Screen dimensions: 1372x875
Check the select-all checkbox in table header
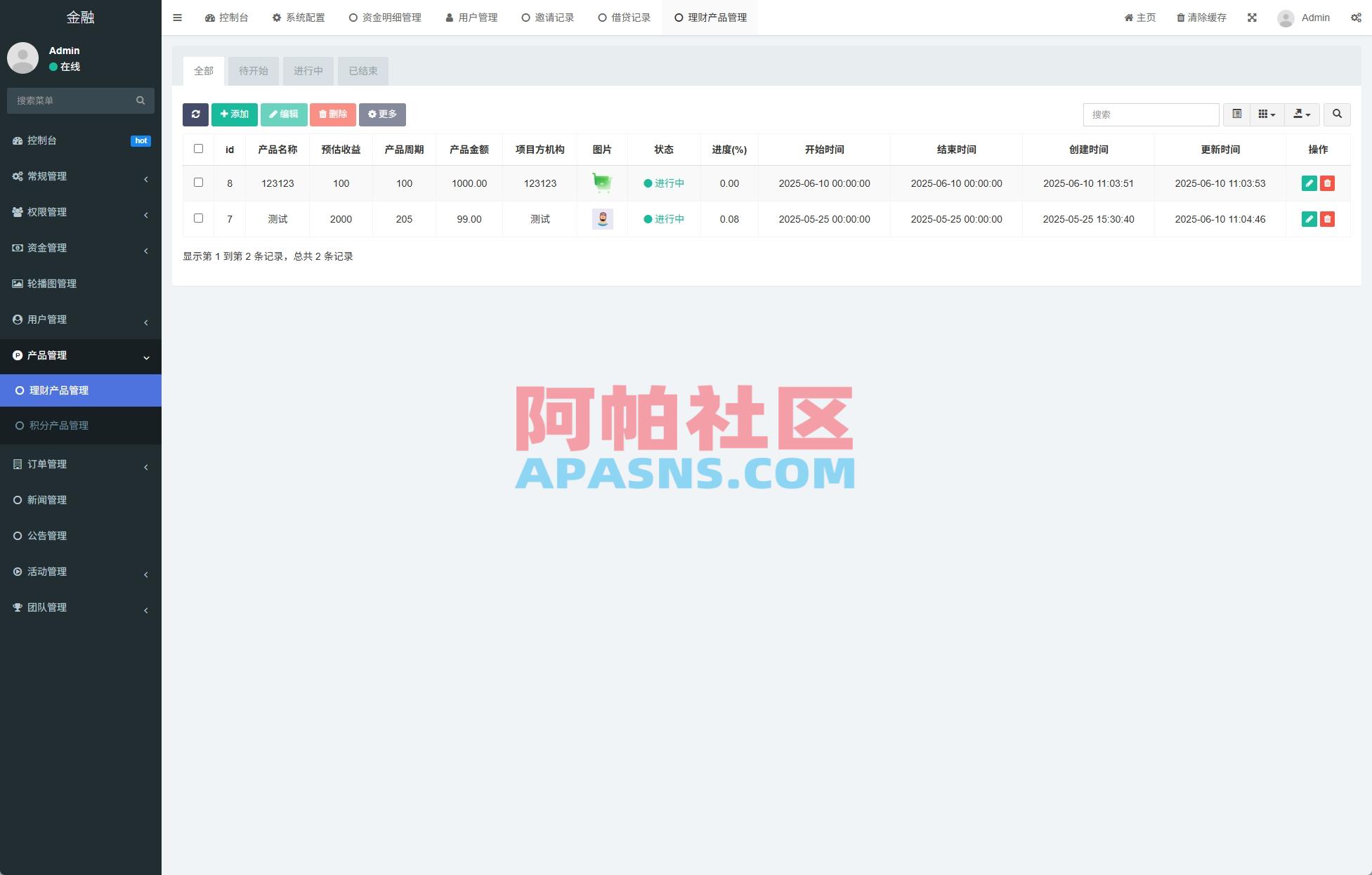click(198, 148)
